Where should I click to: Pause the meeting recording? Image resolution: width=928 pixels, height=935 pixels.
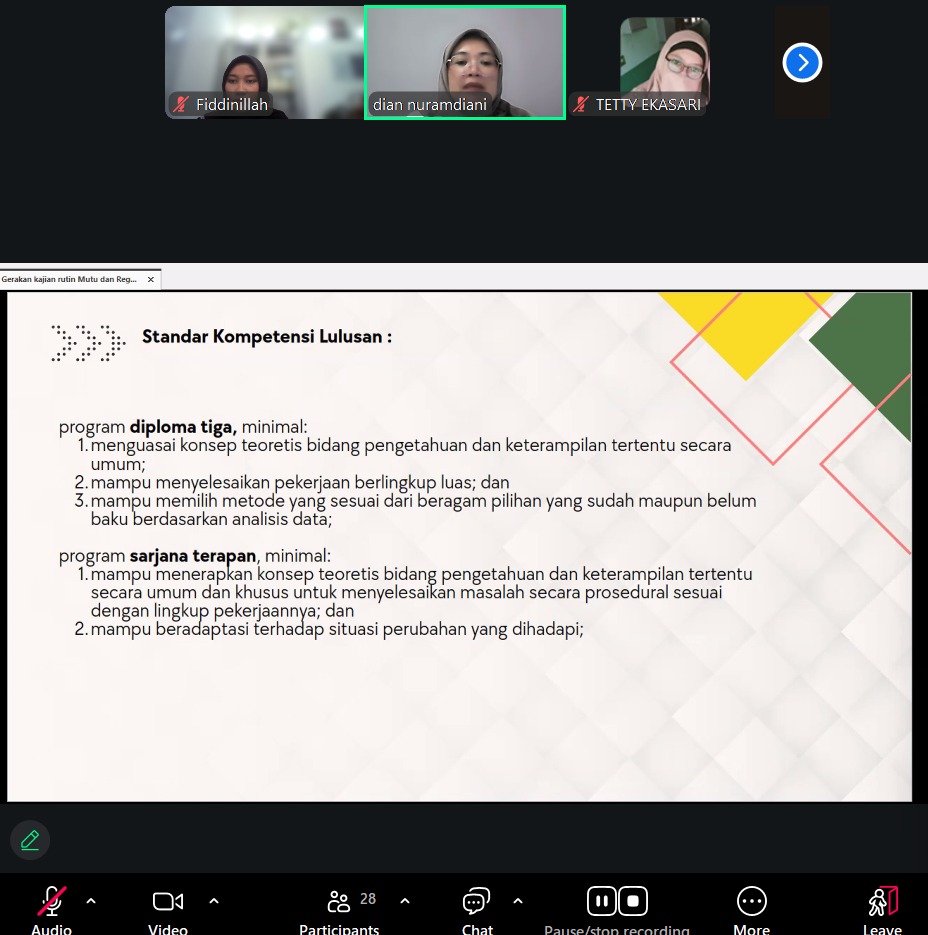pyautogui.click(x=601, y=901)
